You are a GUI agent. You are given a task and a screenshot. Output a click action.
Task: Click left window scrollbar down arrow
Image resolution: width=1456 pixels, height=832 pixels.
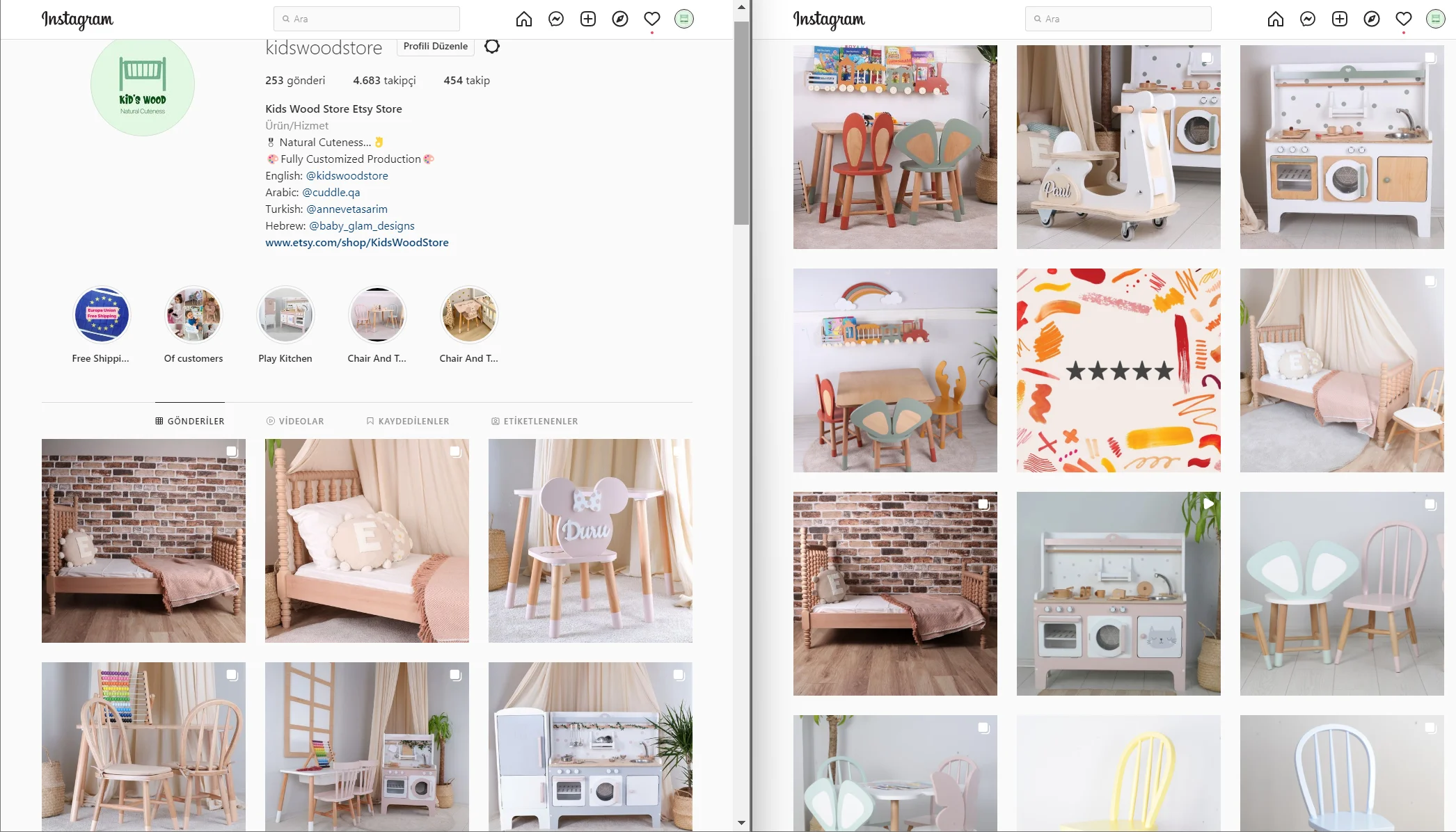click(741, 823)
